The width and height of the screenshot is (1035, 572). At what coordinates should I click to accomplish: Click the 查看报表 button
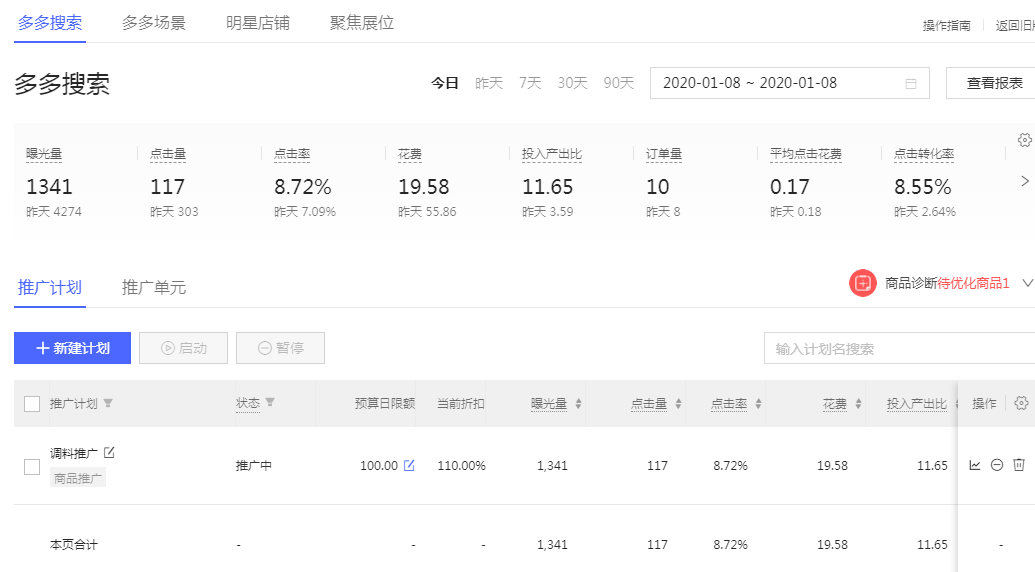click(993, 83)
